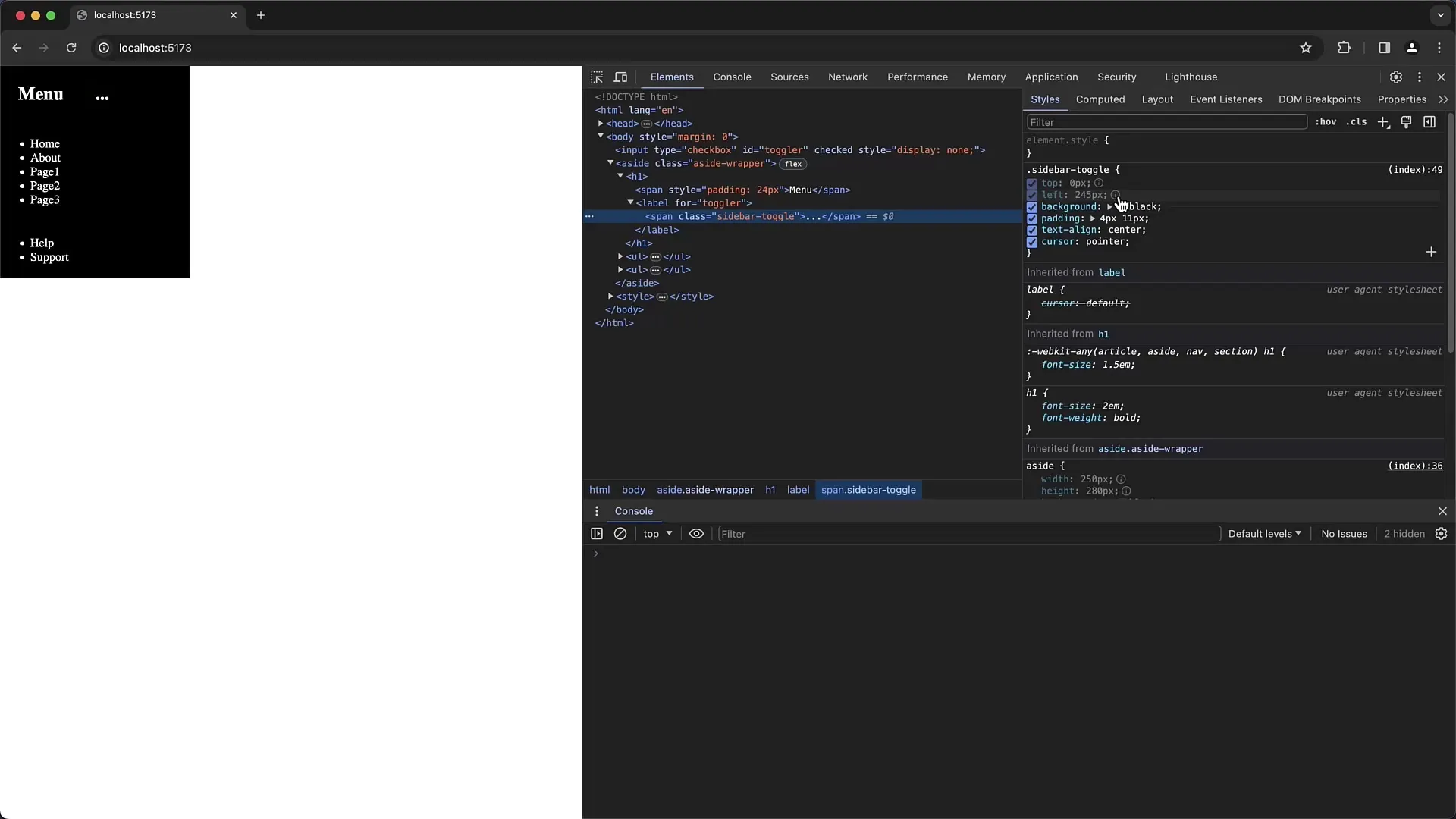1456x819 pixels.
Task: Toggle cursor property checkbox in .sidebar-toggle
Action: click(1032, 241)
